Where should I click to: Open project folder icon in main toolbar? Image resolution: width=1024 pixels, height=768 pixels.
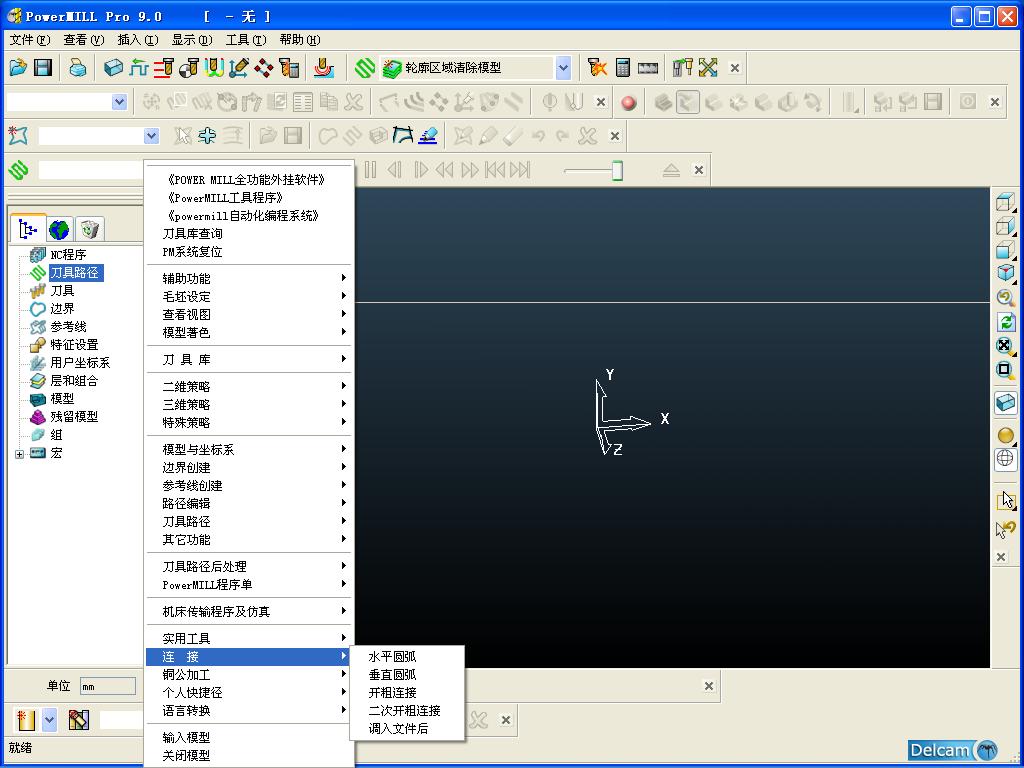(18, 67)
